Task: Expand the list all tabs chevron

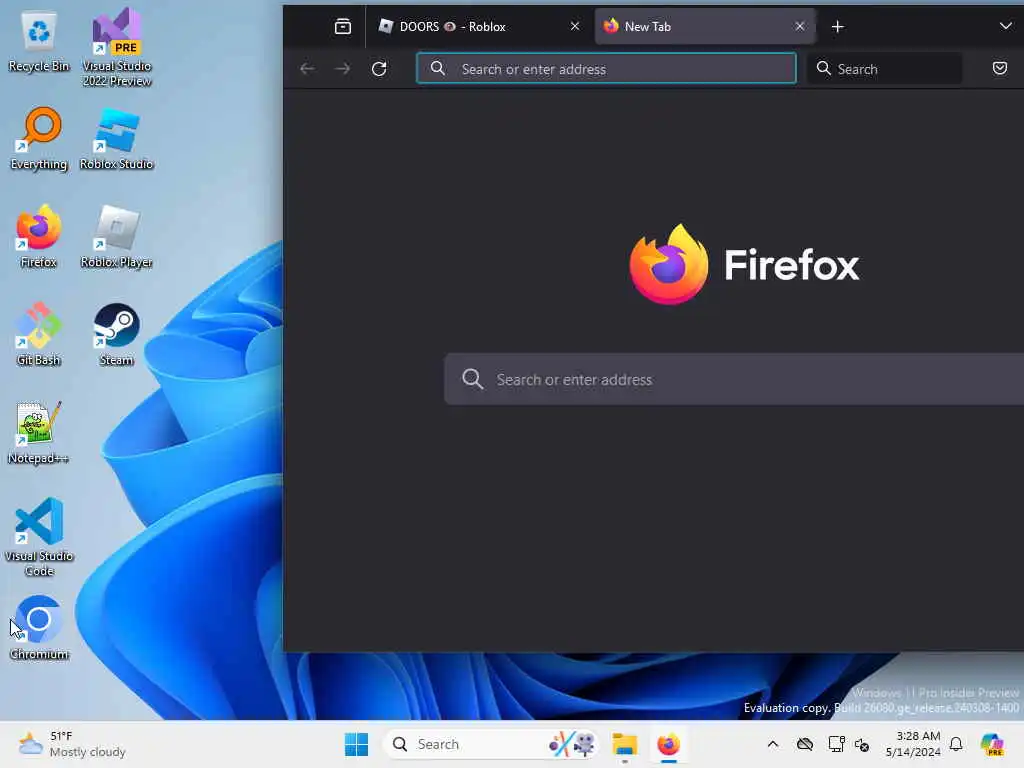Action: 1005,27
